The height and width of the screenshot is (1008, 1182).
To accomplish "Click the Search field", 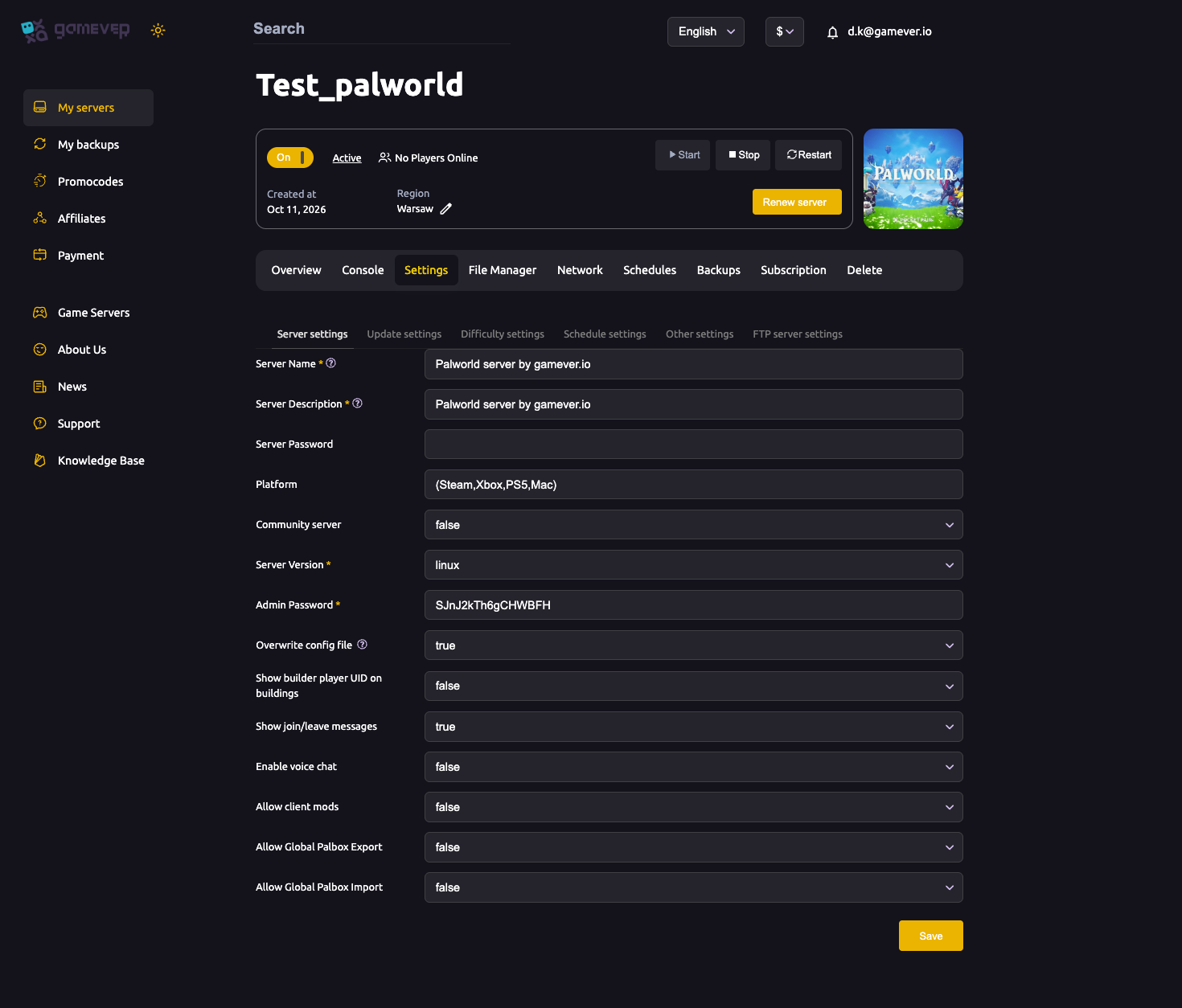I will [x=382, y=29].
